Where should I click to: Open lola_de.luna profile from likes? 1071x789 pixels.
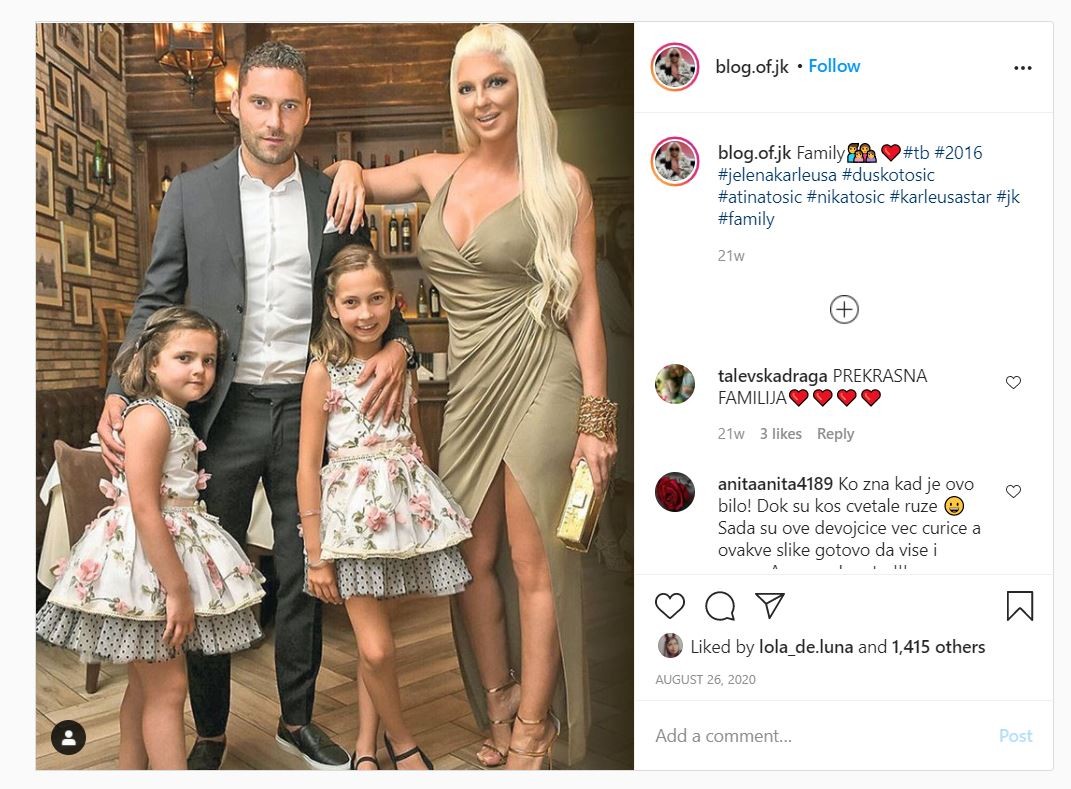806,647
